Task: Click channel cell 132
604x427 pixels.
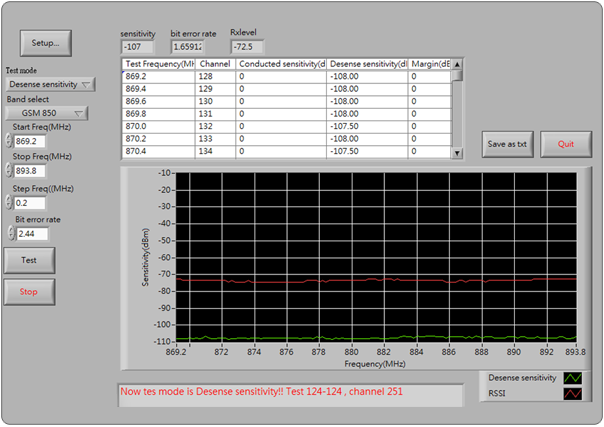Action: click(215, 126)
